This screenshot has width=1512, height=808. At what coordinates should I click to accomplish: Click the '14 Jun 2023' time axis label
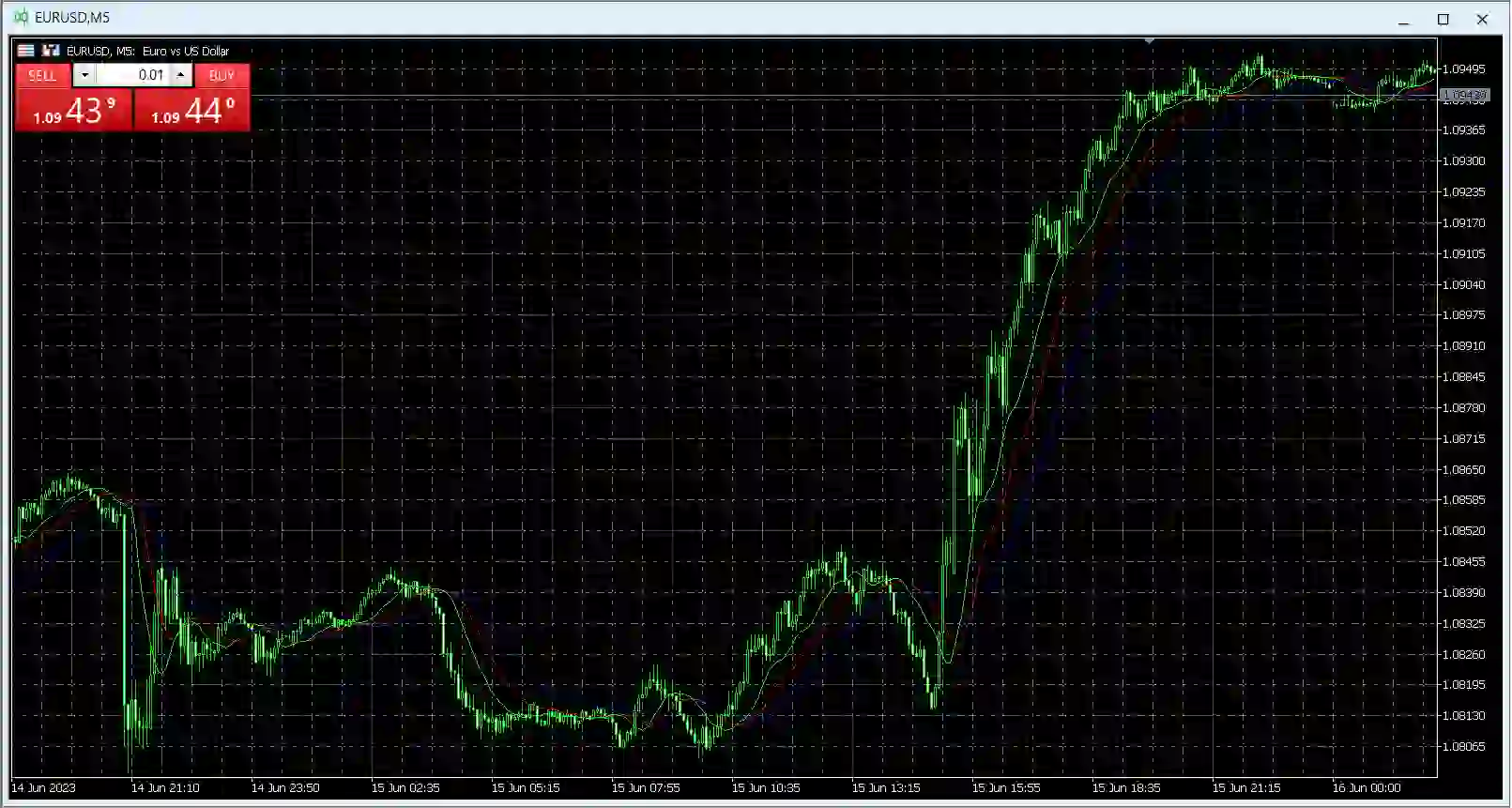(x=43, y=787)
